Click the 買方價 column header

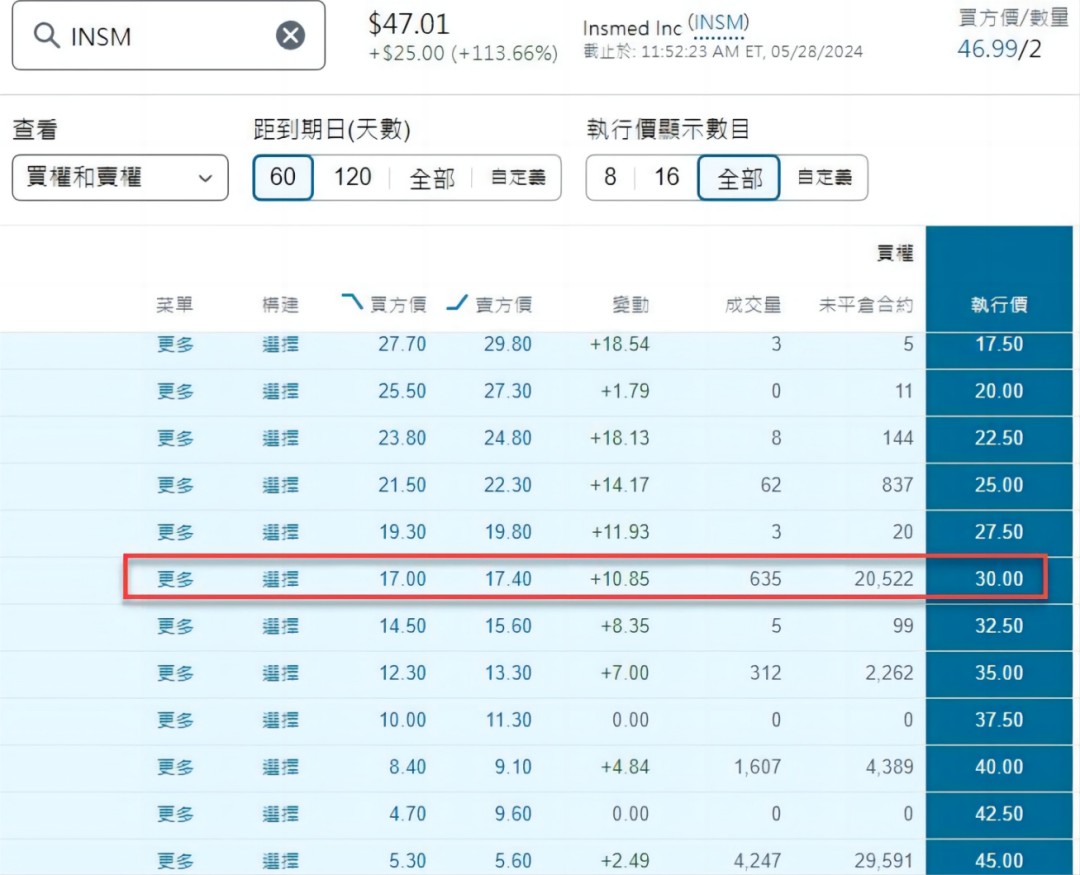tap(398, 304)
